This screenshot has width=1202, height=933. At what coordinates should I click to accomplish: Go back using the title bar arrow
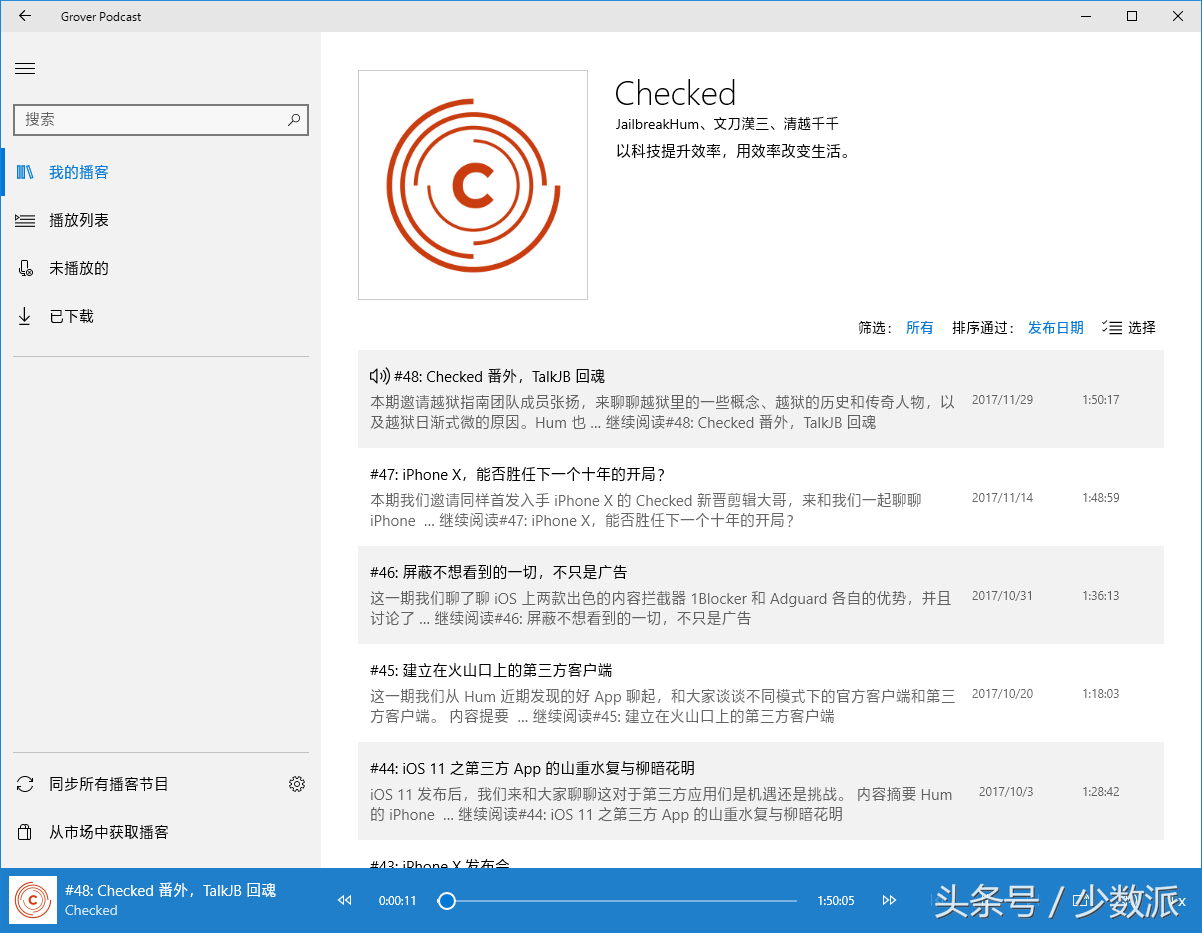click(25, 16)
